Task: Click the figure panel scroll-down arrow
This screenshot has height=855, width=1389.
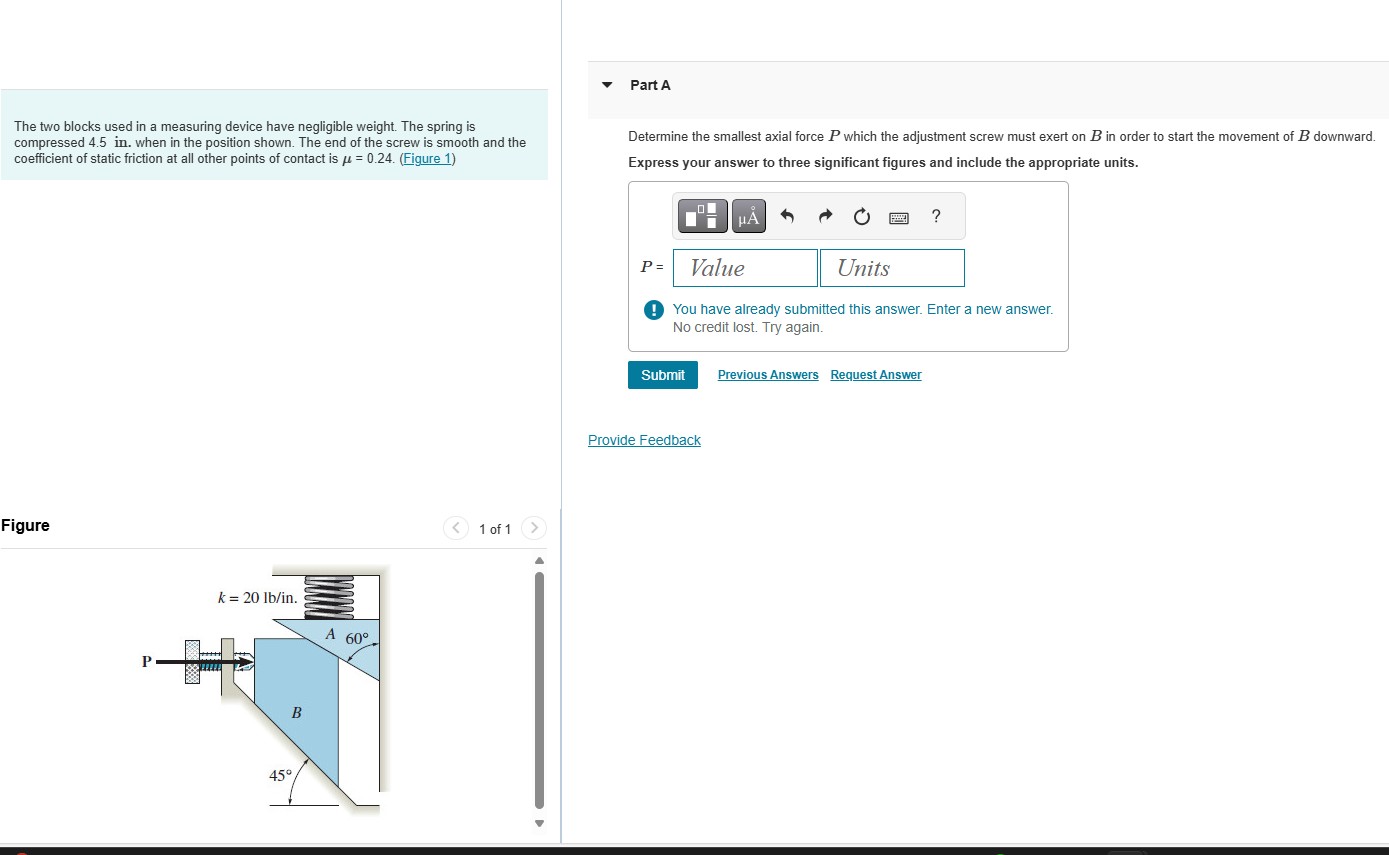Action: point(538,823)
